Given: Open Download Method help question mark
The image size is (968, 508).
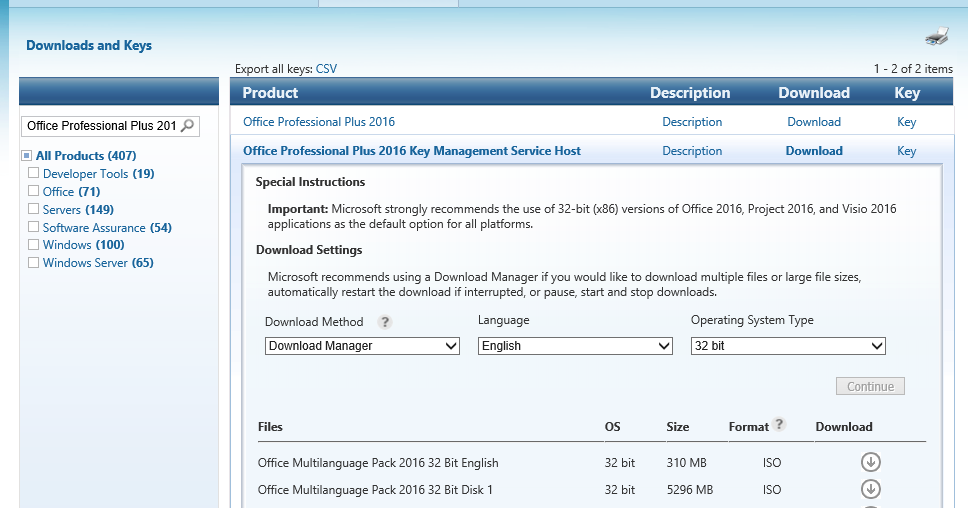Looking at the screenshot, I should (385, 322).
